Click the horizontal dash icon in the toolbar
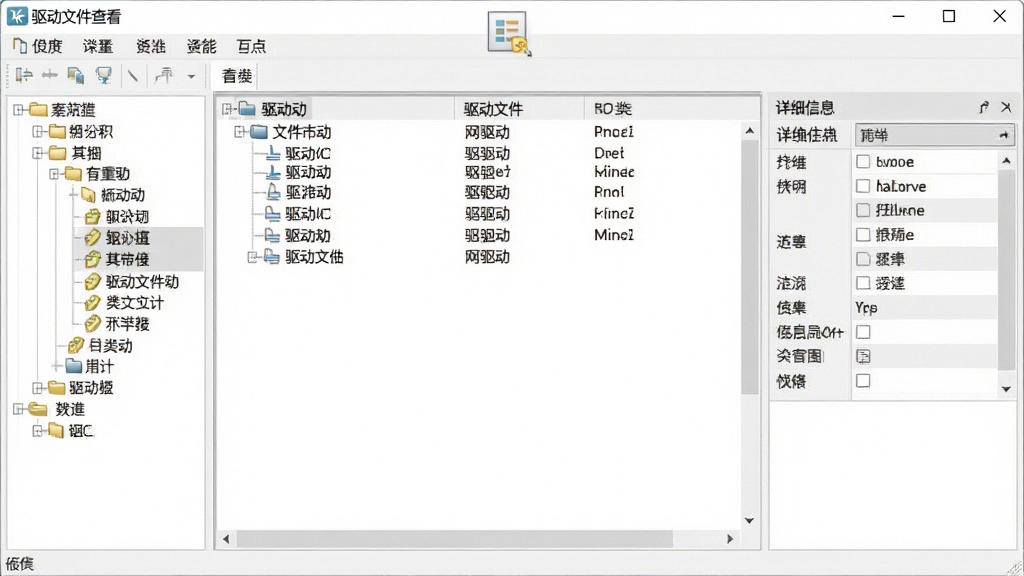Image resolution: width=1024 pixels, height=576 pixels. tap(50, 76)
